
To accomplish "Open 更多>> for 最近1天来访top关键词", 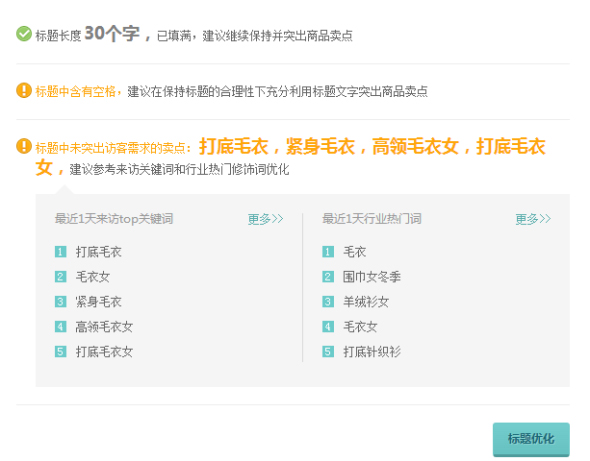I will pos(265,219).
